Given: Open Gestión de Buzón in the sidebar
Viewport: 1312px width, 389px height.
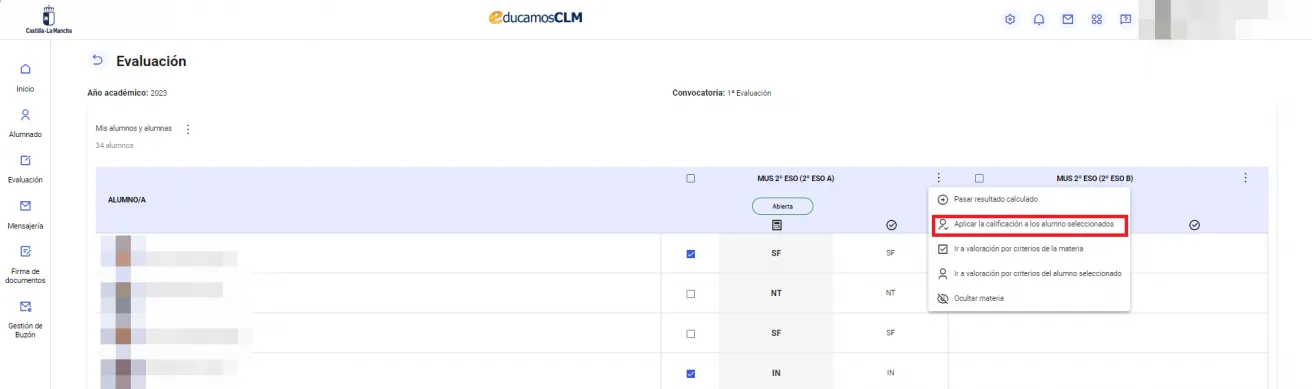Looking at the screenshot, I should pos(25,320).
